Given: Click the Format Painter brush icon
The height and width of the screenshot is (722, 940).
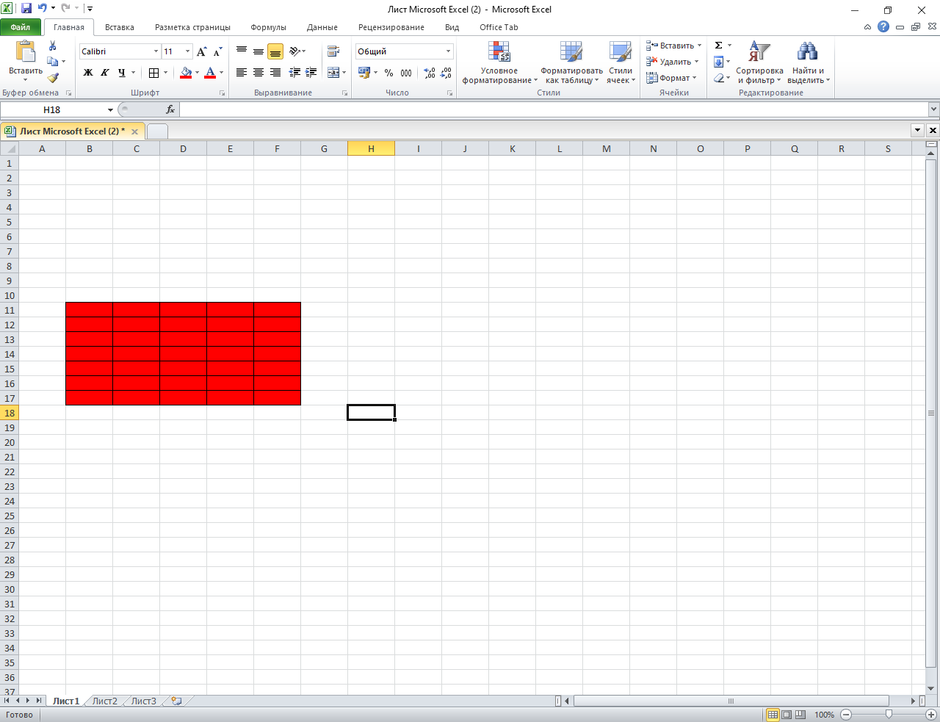Looking at the screenshot, I should [x=53, y=78].
